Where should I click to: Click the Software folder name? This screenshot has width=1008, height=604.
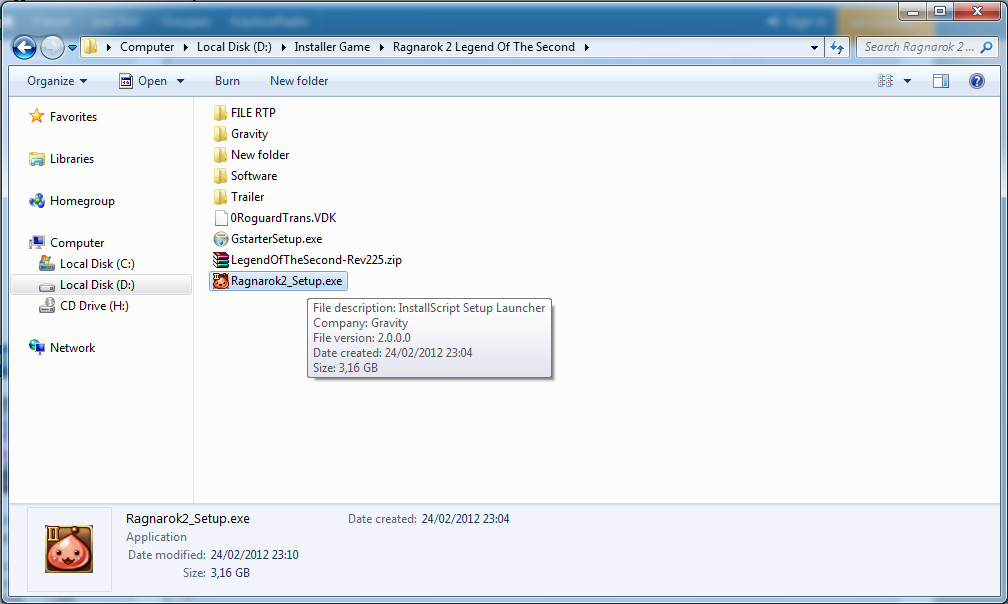(254, 176)
